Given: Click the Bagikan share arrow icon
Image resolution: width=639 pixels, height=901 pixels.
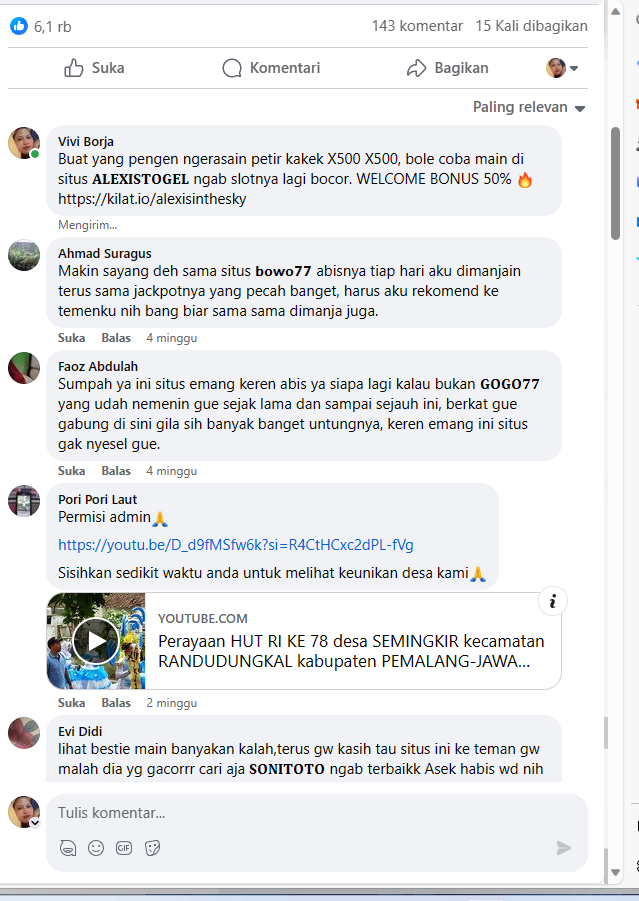Looking at the screenshot, I should (x=416, y=68).
